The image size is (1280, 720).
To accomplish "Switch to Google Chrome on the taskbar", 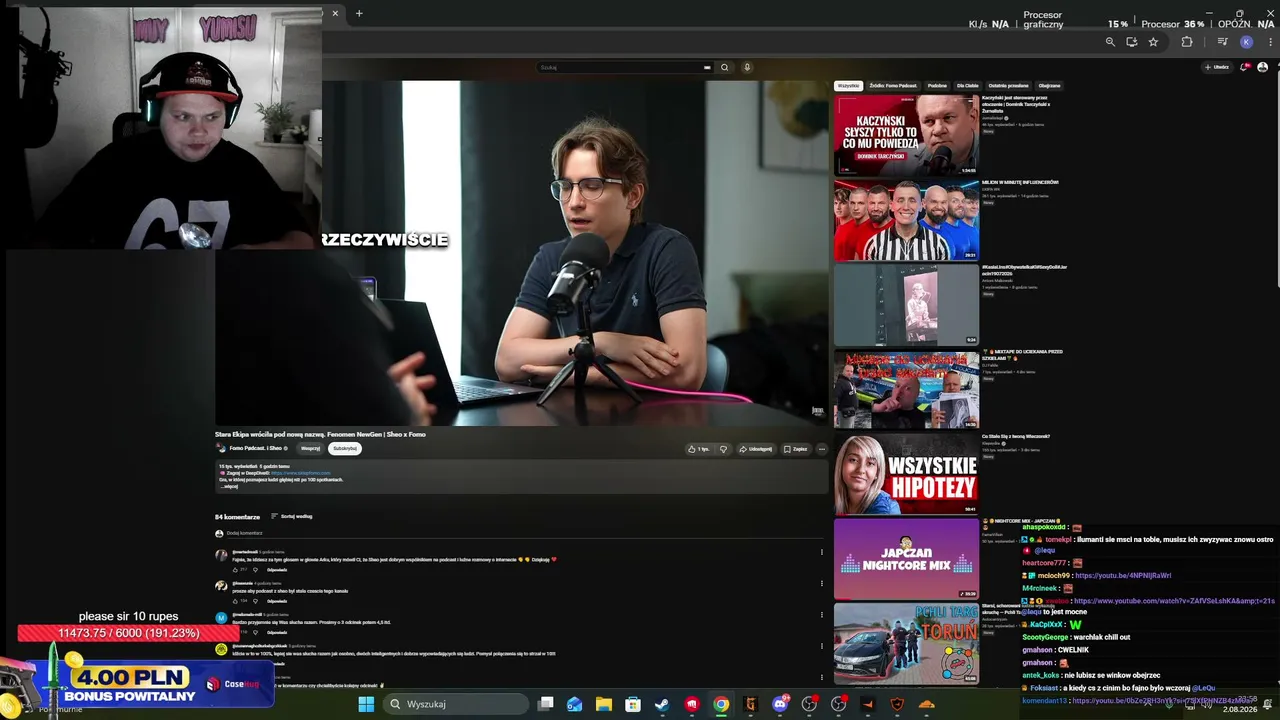I will [x=721, y=704].
